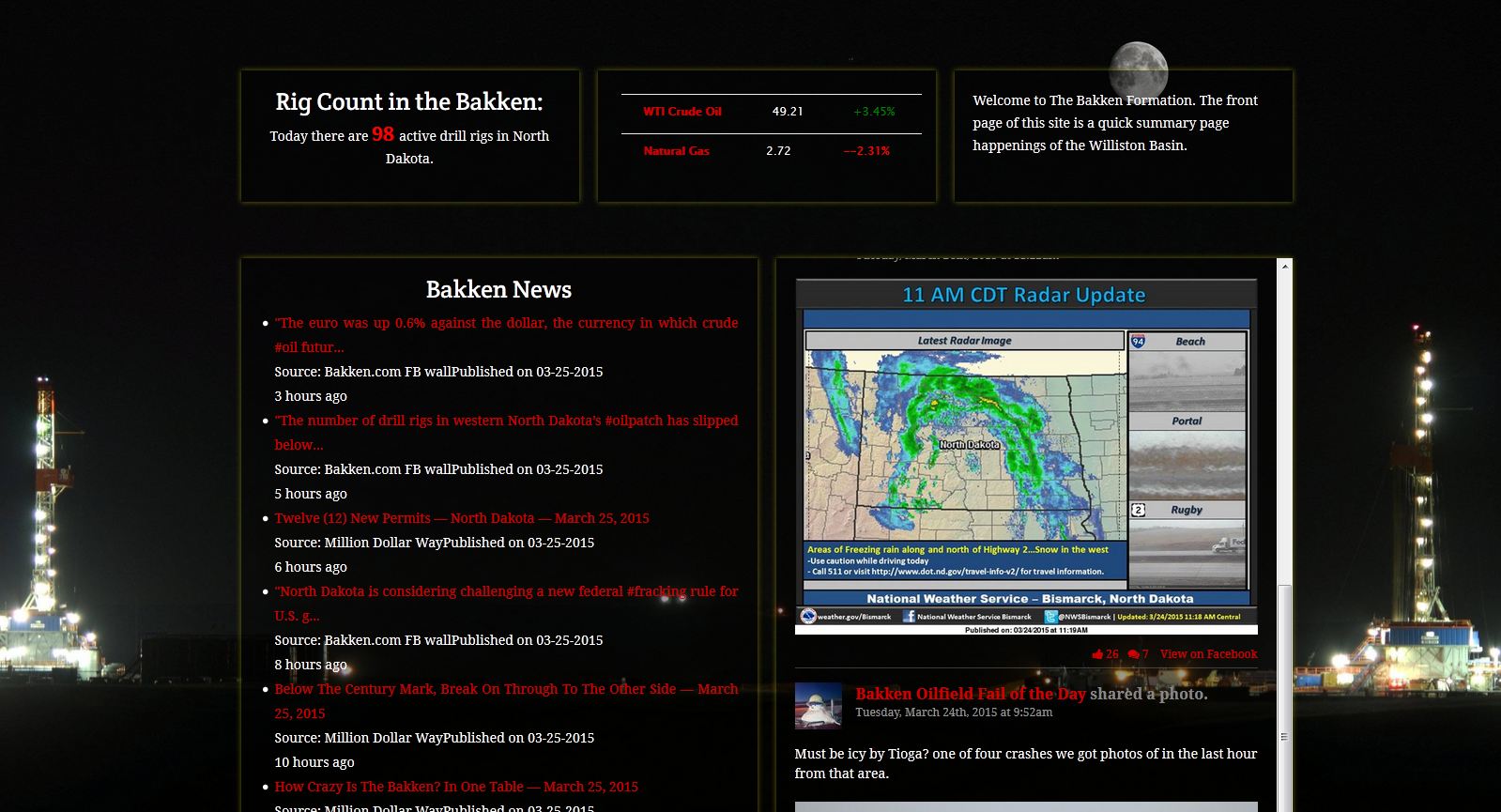Screen dimensions: 1501x812
Task: Click the natural gas price 2.72
Action: tap(778, 151)
